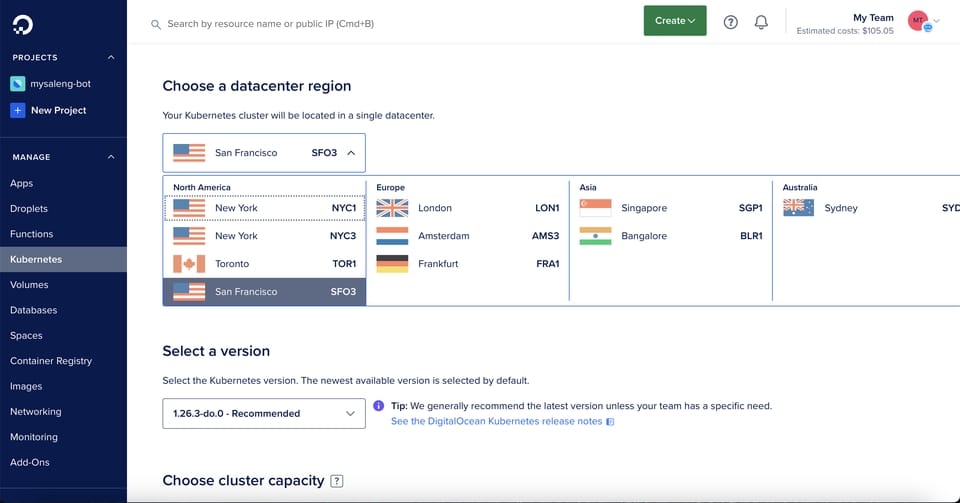The width and height of the screenshot is (960, 503).
Task: Open Monitoring in the sidebar
Action: pyautogui.click(x=34, y=438)
